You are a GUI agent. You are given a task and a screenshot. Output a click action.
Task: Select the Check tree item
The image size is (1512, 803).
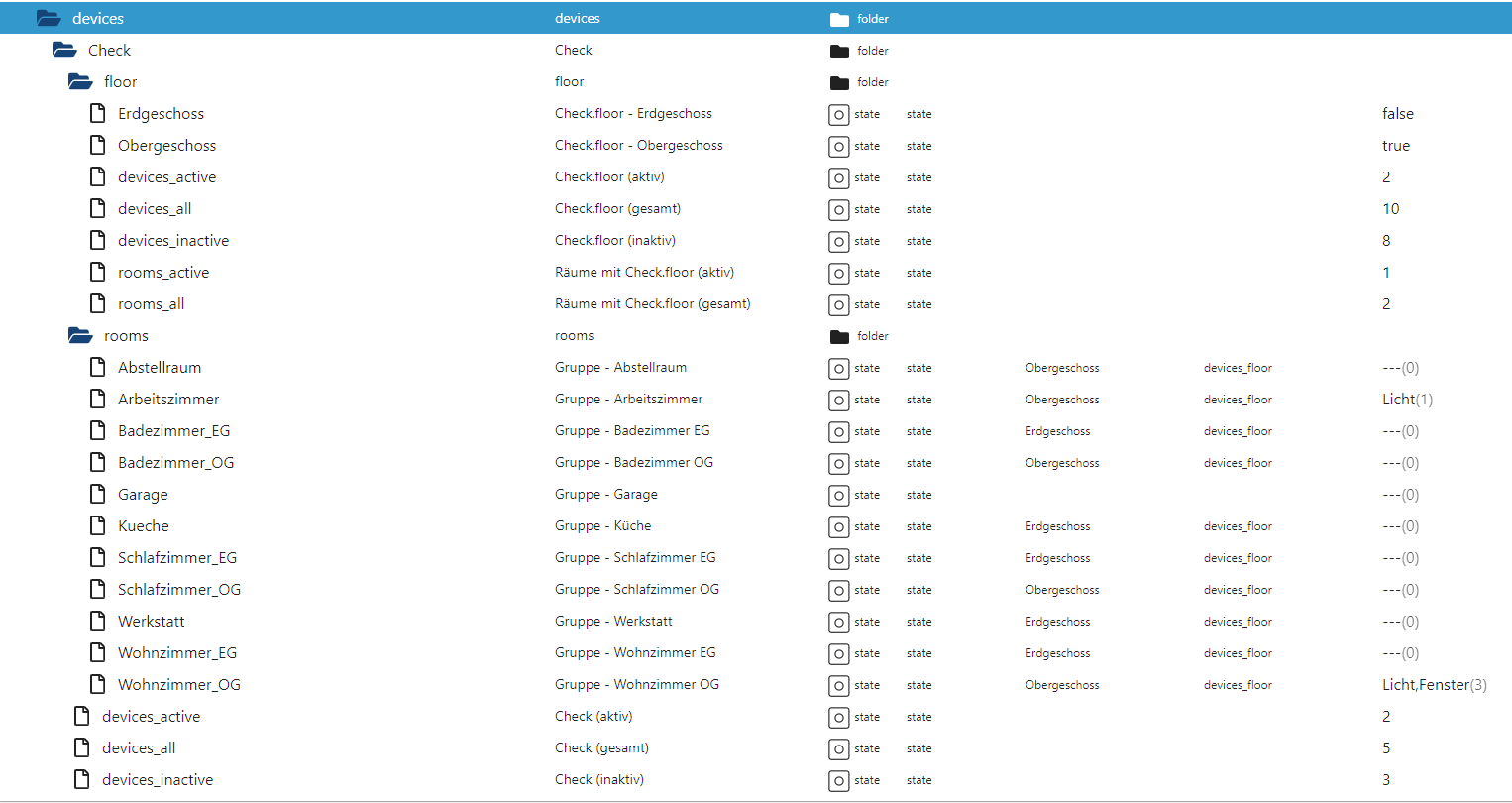(109, 50)
